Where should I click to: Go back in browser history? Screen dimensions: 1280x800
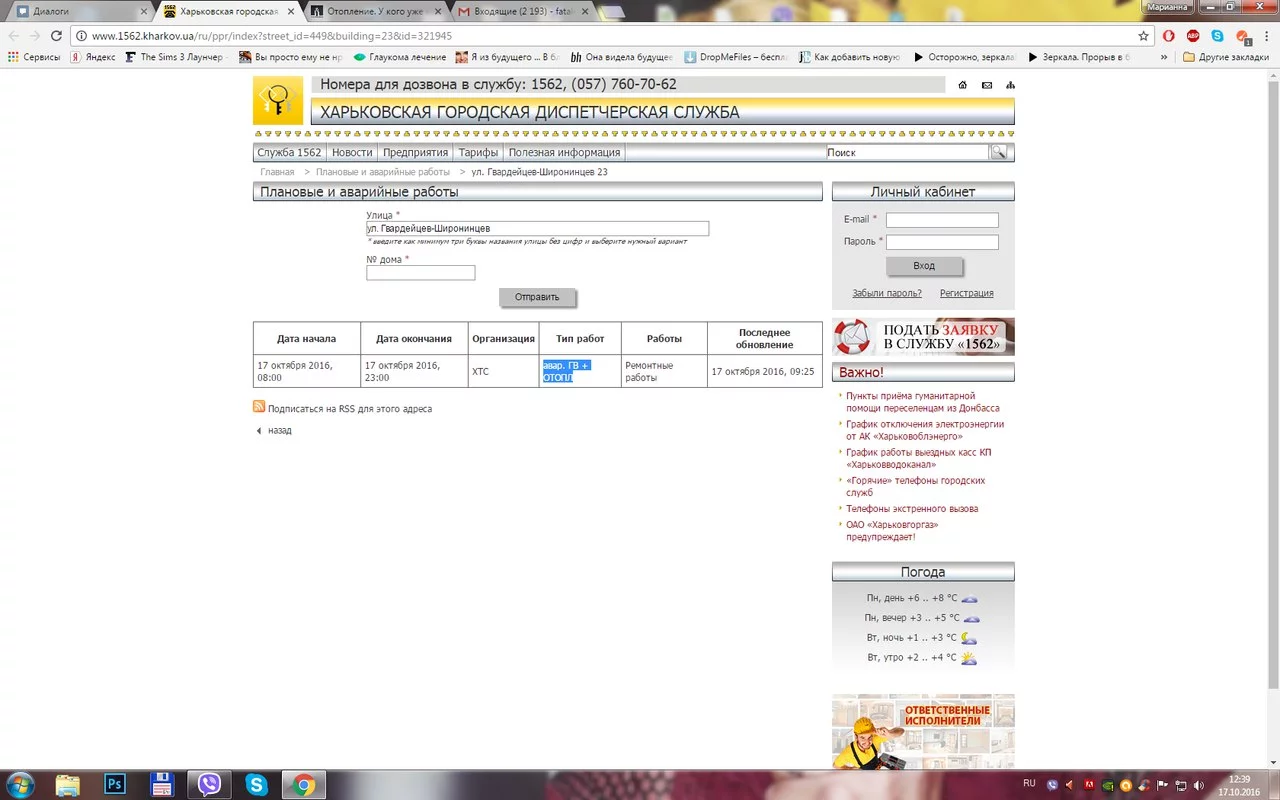click(x=13, y=35)
